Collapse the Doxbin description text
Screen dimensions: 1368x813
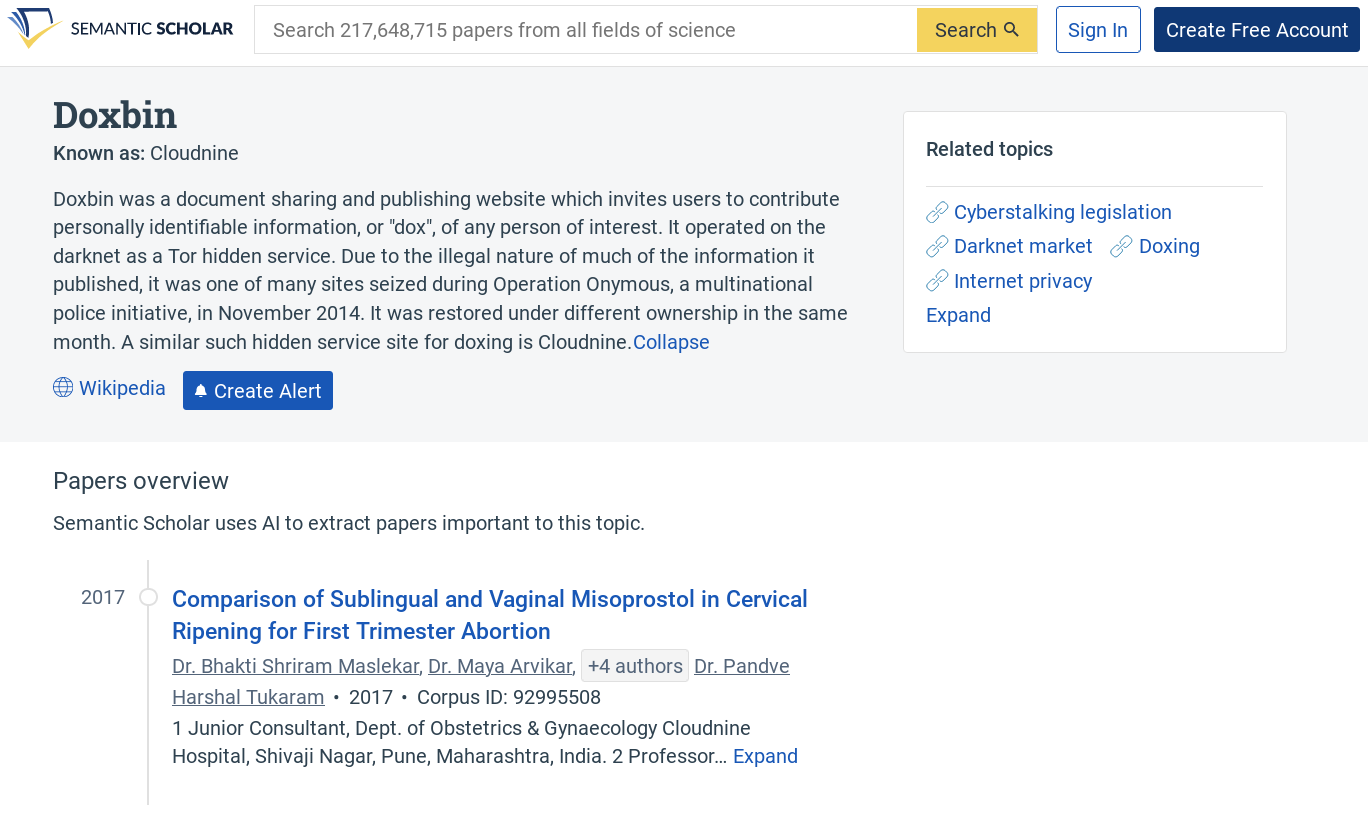click(x=671, y=342)
